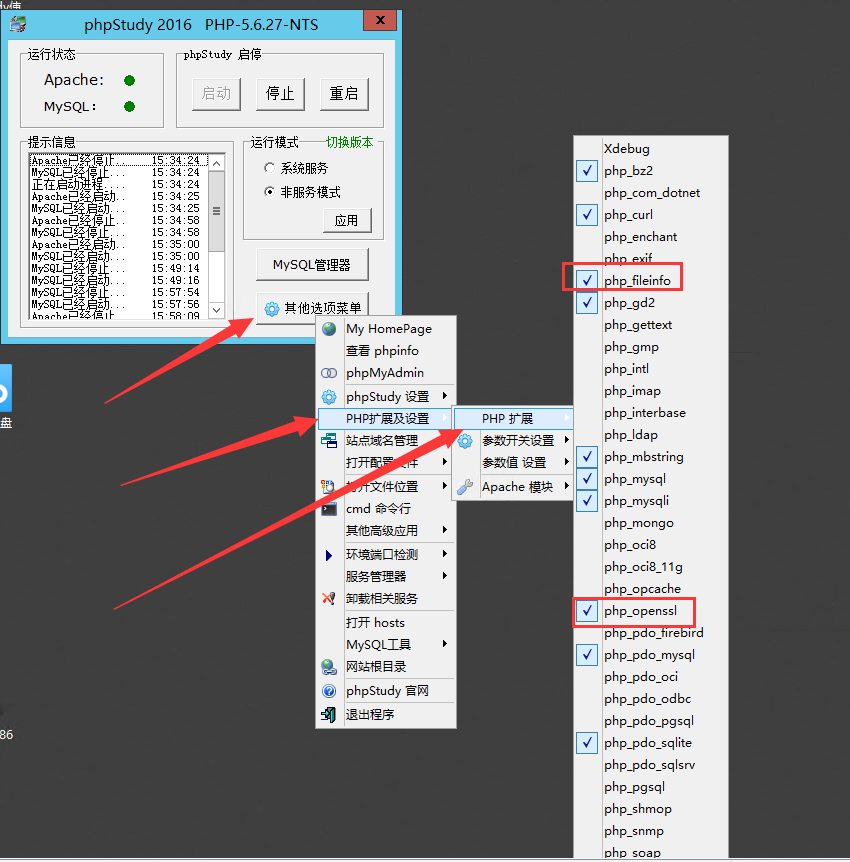Click the gear icon beside phpStudy 设置
This screenshot has width=850, height=862.
point(329,396)
